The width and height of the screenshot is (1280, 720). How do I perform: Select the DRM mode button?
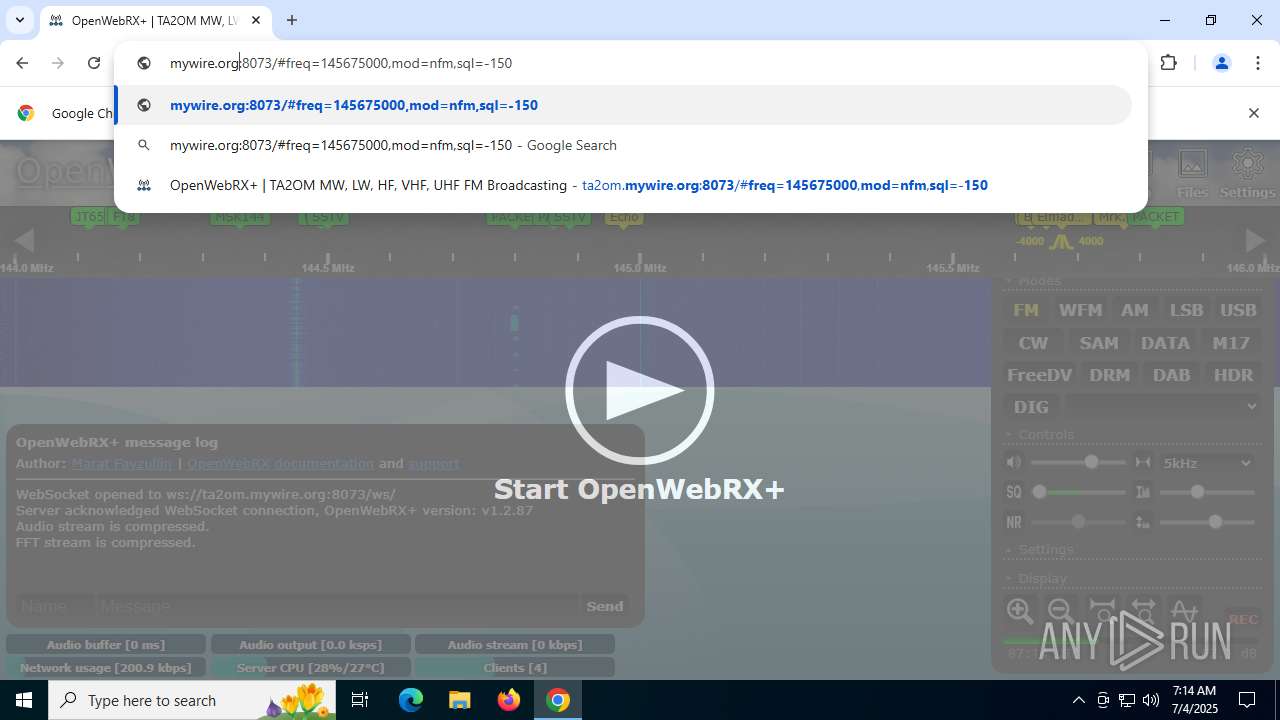point(1110,375)
